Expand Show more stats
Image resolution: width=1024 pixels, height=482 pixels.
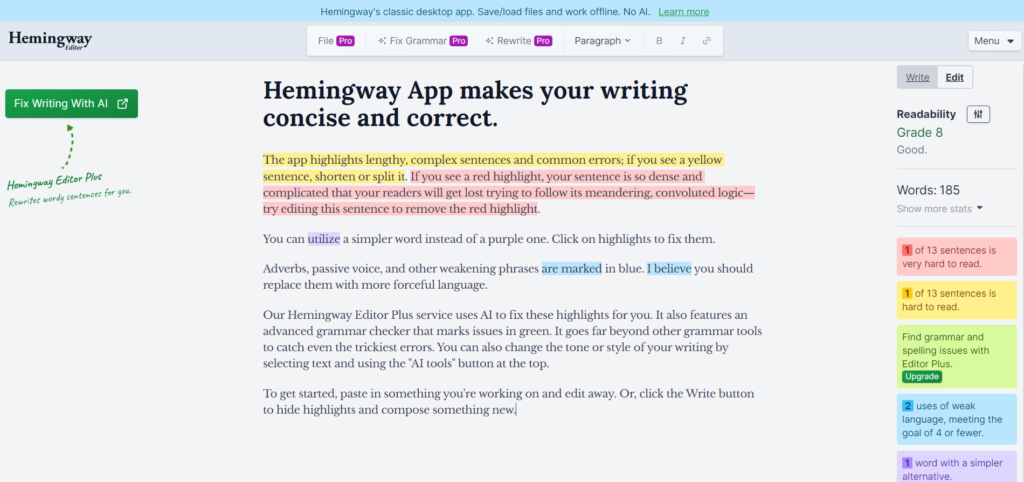click(940, 209)
